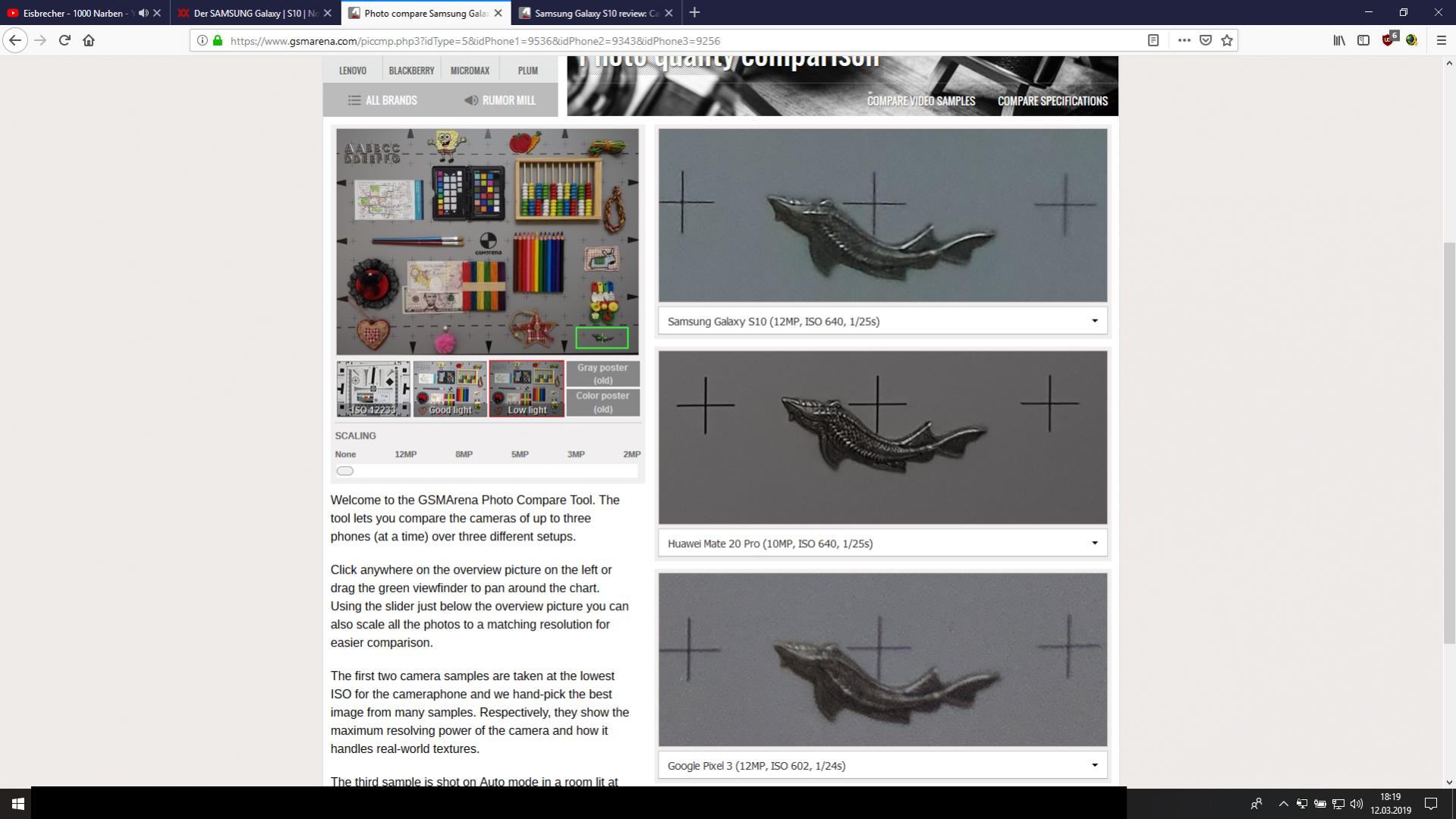Open network icon in system tray
Screen dimensions: 1456x819
coord(1338,804)
